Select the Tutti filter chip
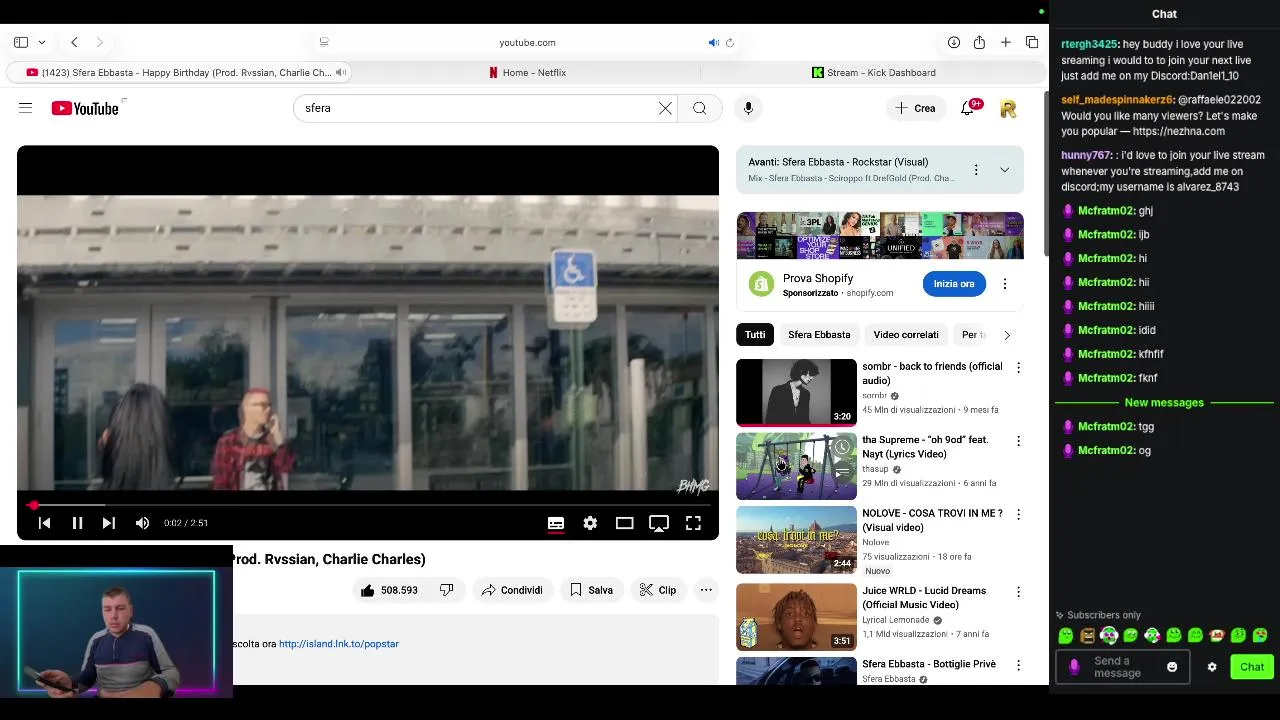1280x720 pixels. point(755,335)
